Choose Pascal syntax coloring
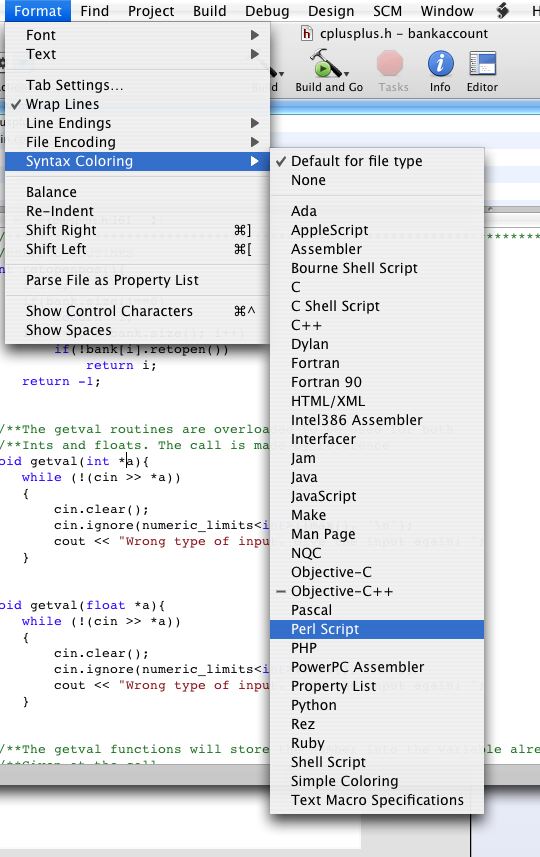The width and height of the screenshot is (540, 857). [x=377, y=610]
